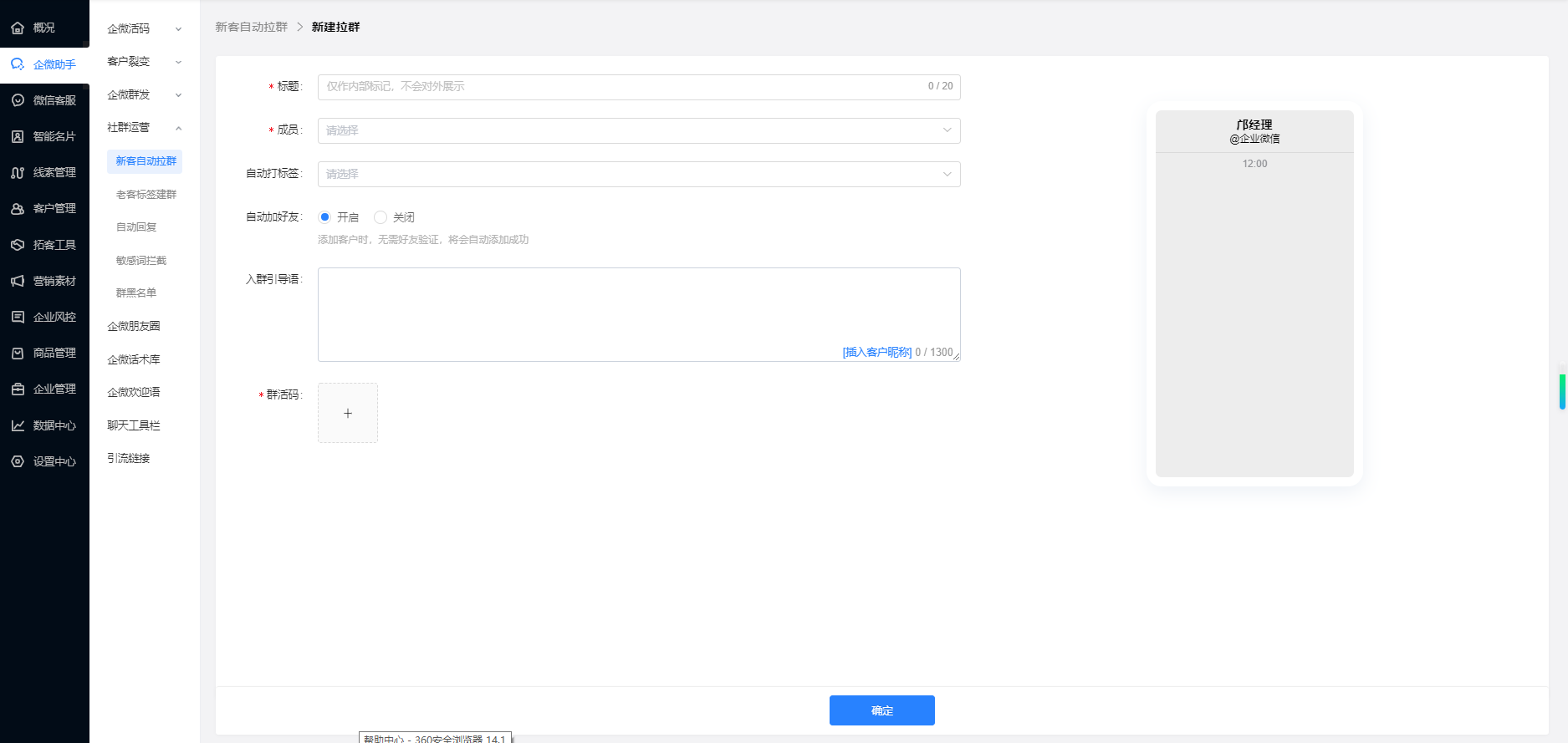Open the 自动打标签 dropdown

[x=638, y=174]
